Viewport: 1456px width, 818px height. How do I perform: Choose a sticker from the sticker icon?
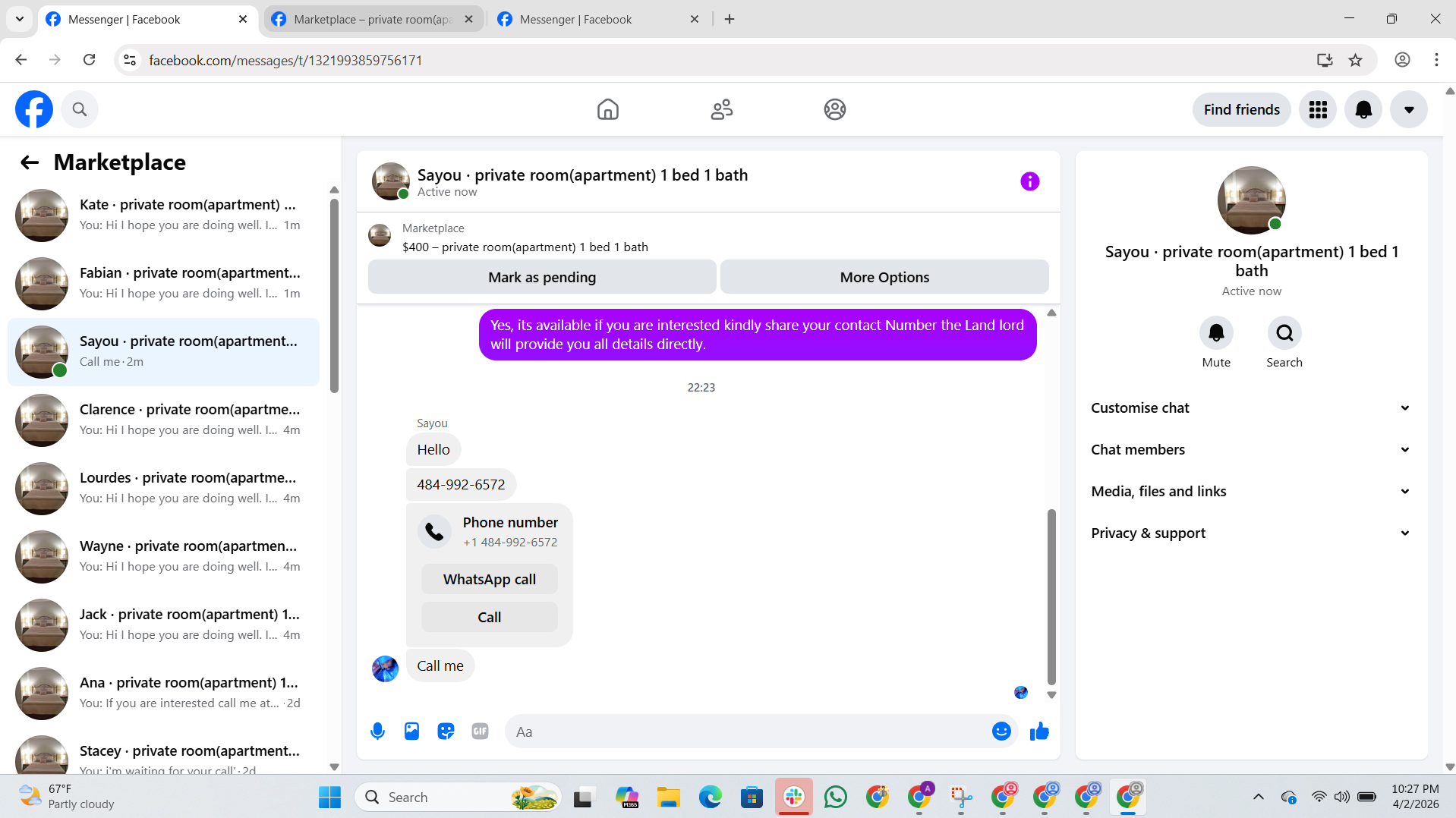click(x=446, y=731)
